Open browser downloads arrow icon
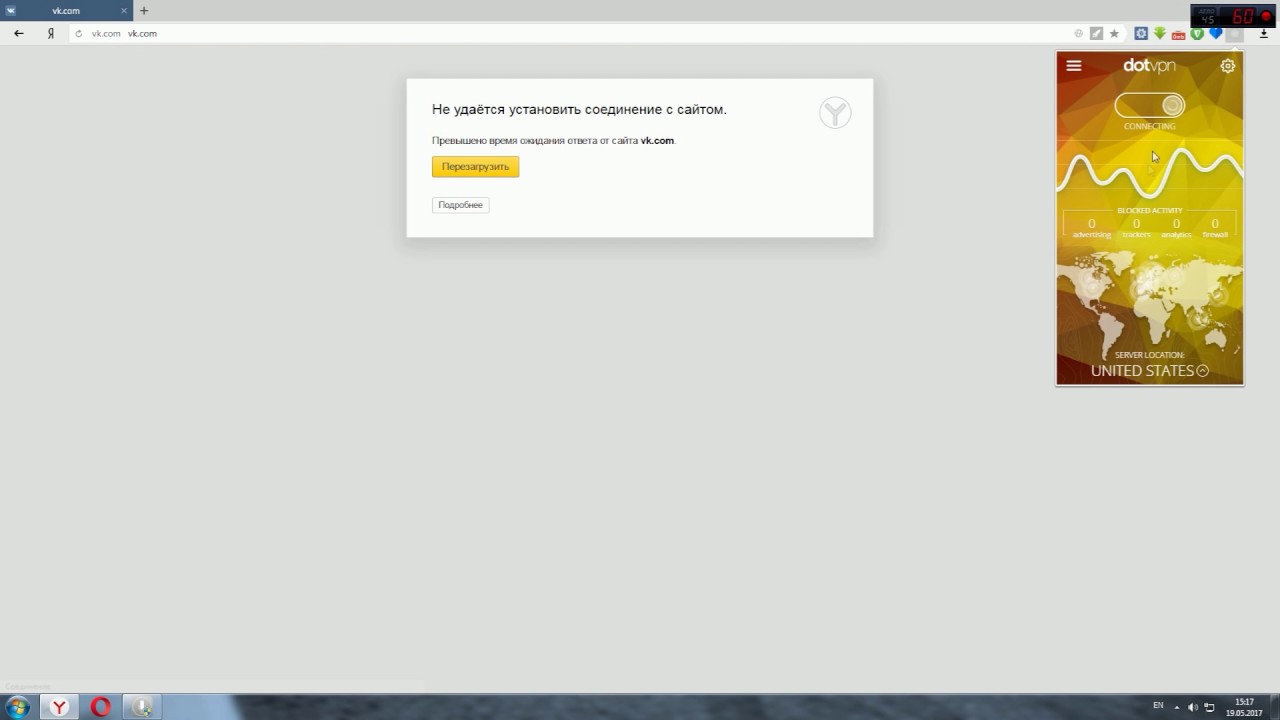The width and height of the screenshot is (1280, 720). click(1264, 33)
